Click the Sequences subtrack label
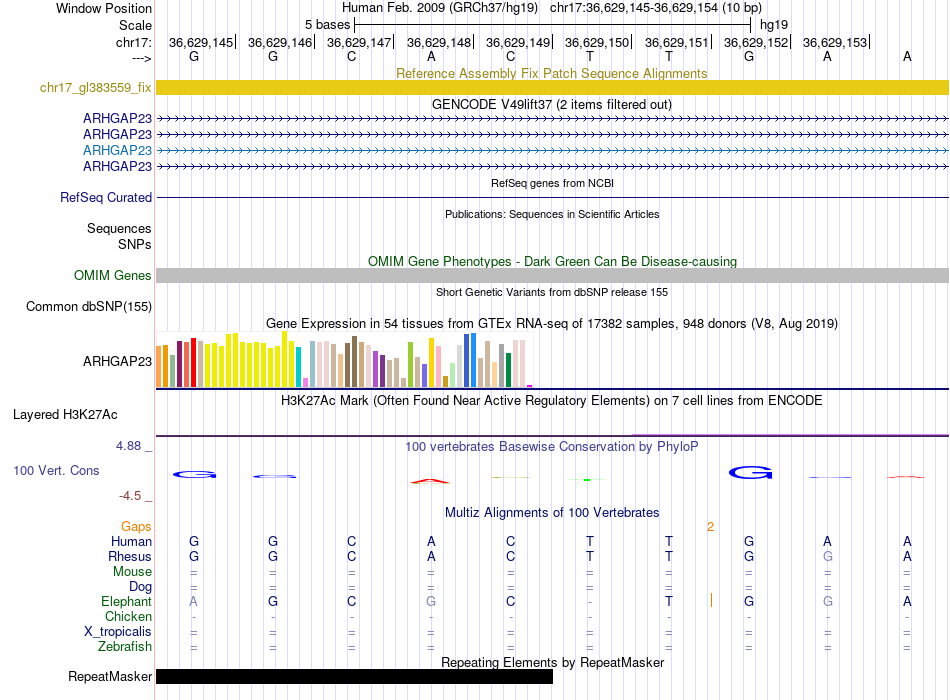950x700 pixels. click(119, 228)
